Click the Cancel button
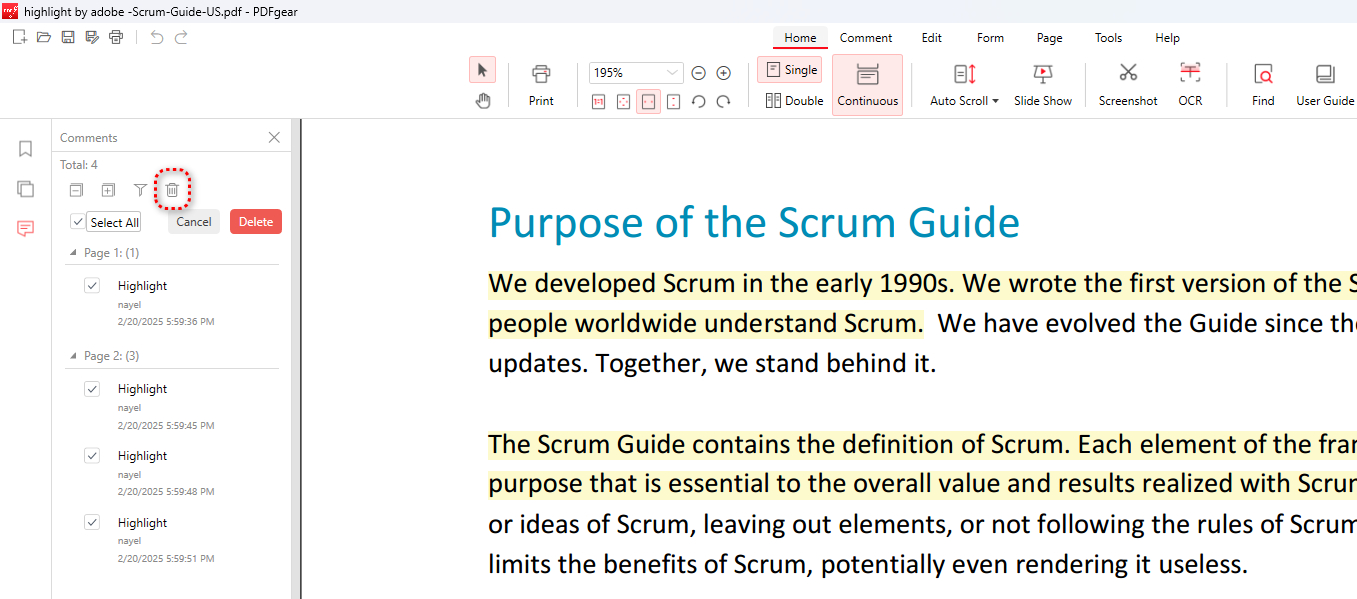The width and height of the screenshot is (1357, 599). [x=194, y=222]
